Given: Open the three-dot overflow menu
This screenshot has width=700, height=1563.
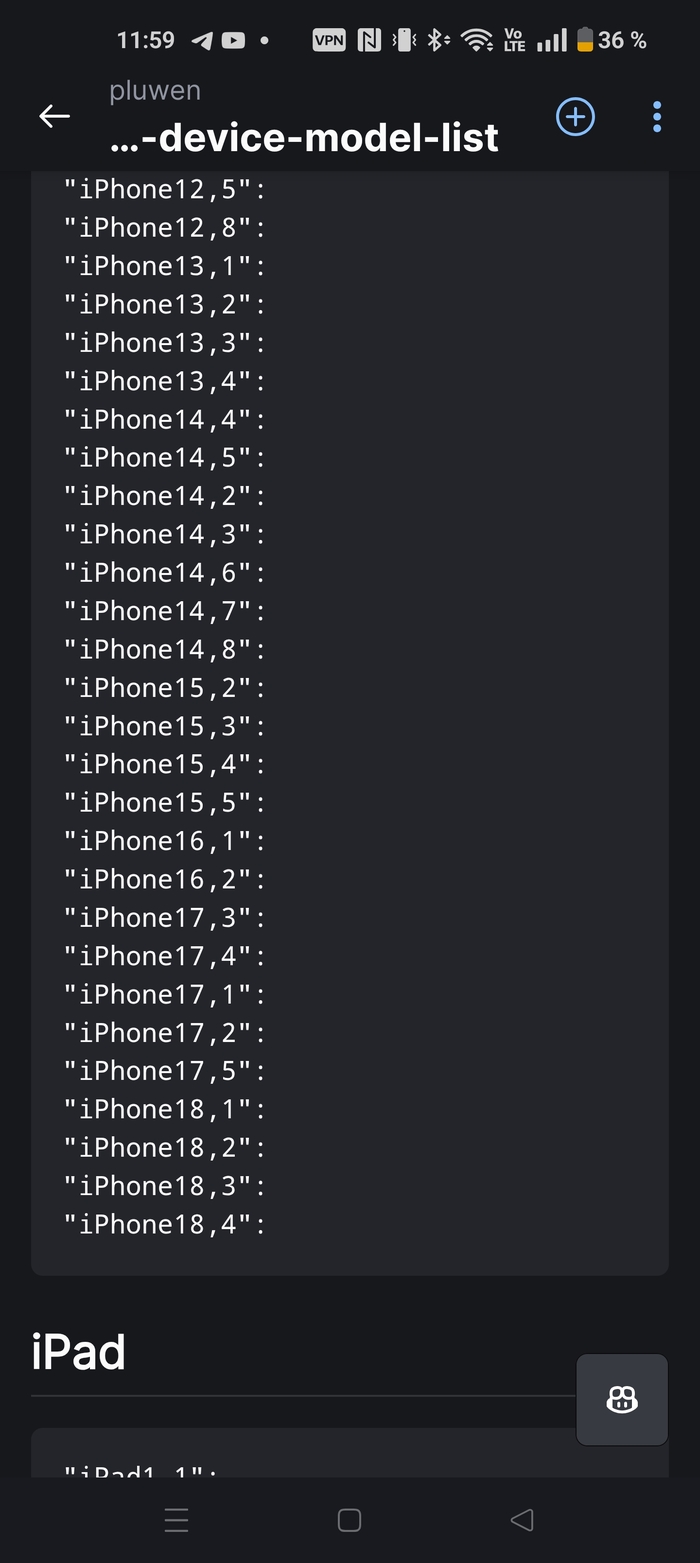Looking at the screenshot, I should pyautogui.click(x=657, y=117).
